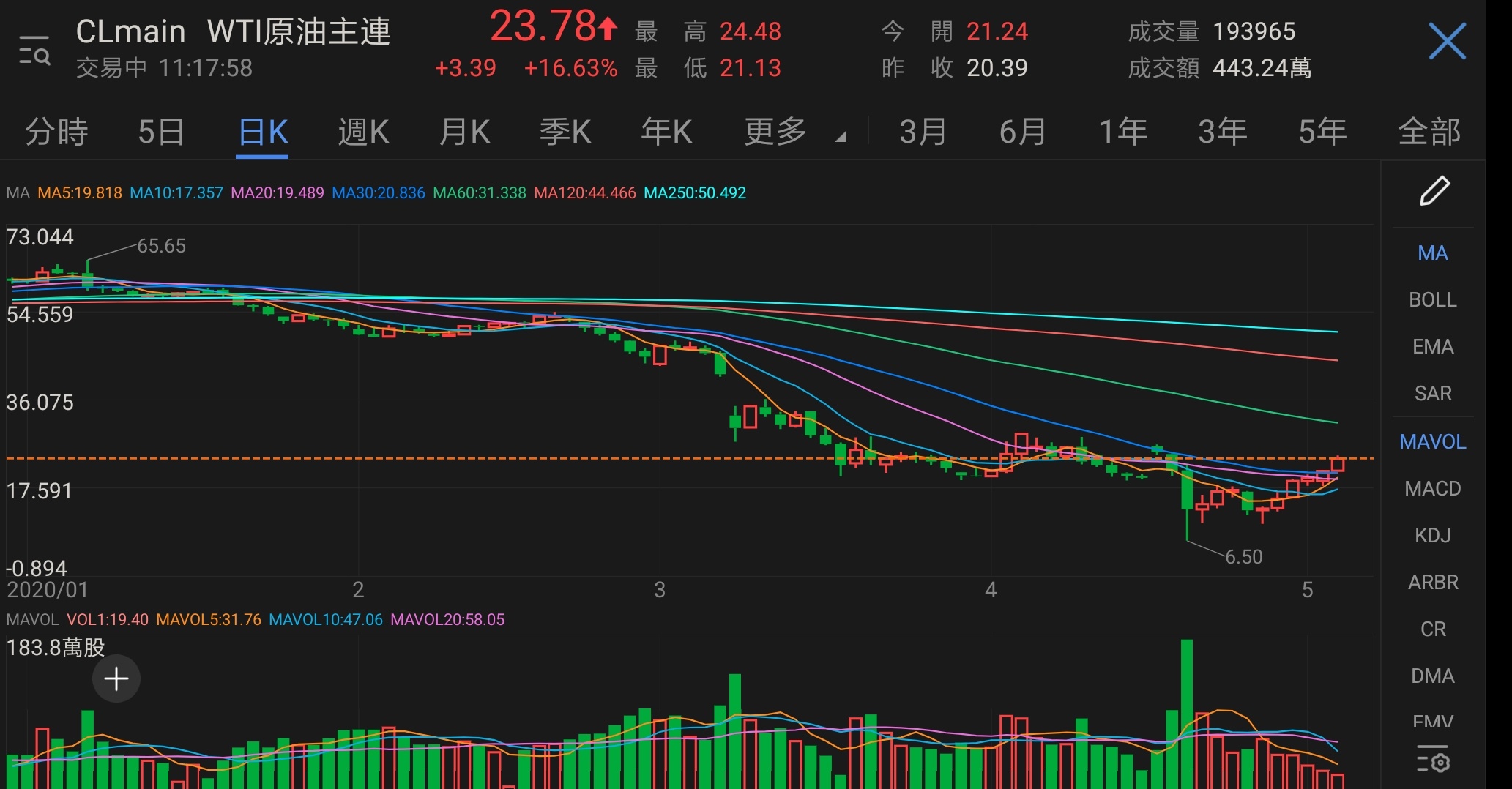Show the 3月 time range
The height and width of the screenshot is (789, 1512).
(x=923, y=132)
